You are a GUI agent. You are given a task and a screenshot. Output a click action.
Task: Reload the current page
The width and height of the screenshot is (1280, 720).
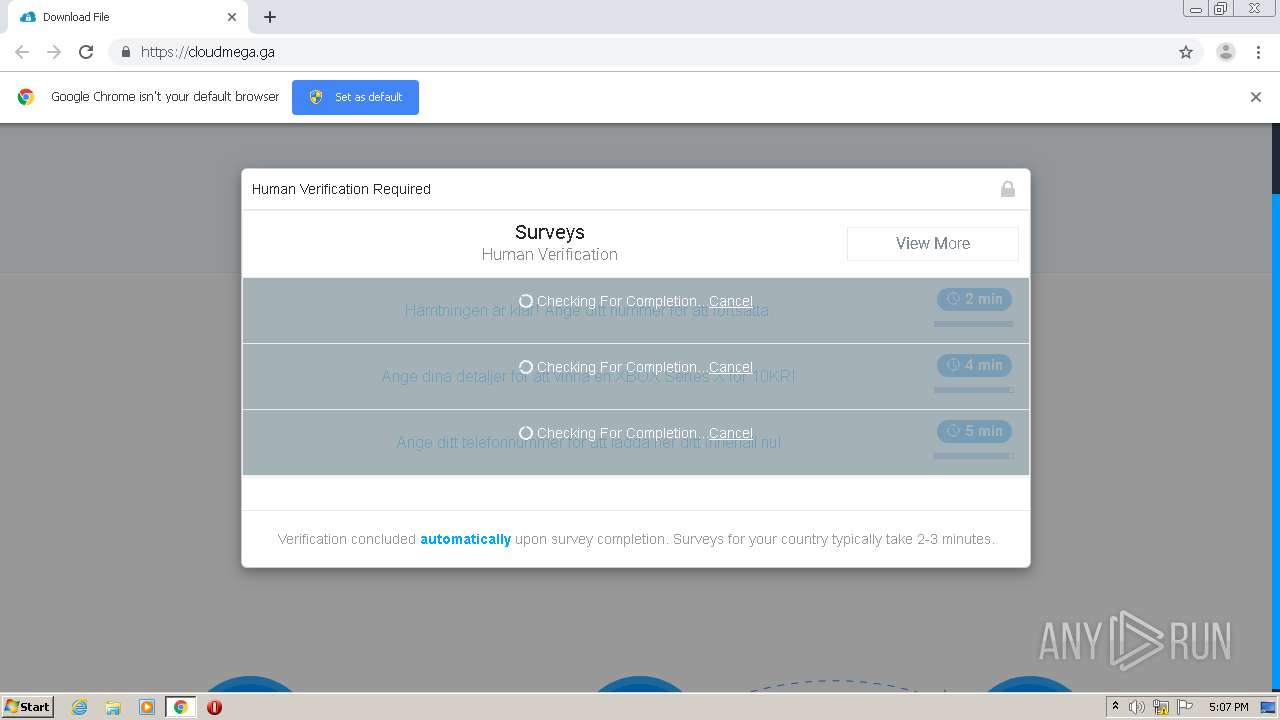86,52
